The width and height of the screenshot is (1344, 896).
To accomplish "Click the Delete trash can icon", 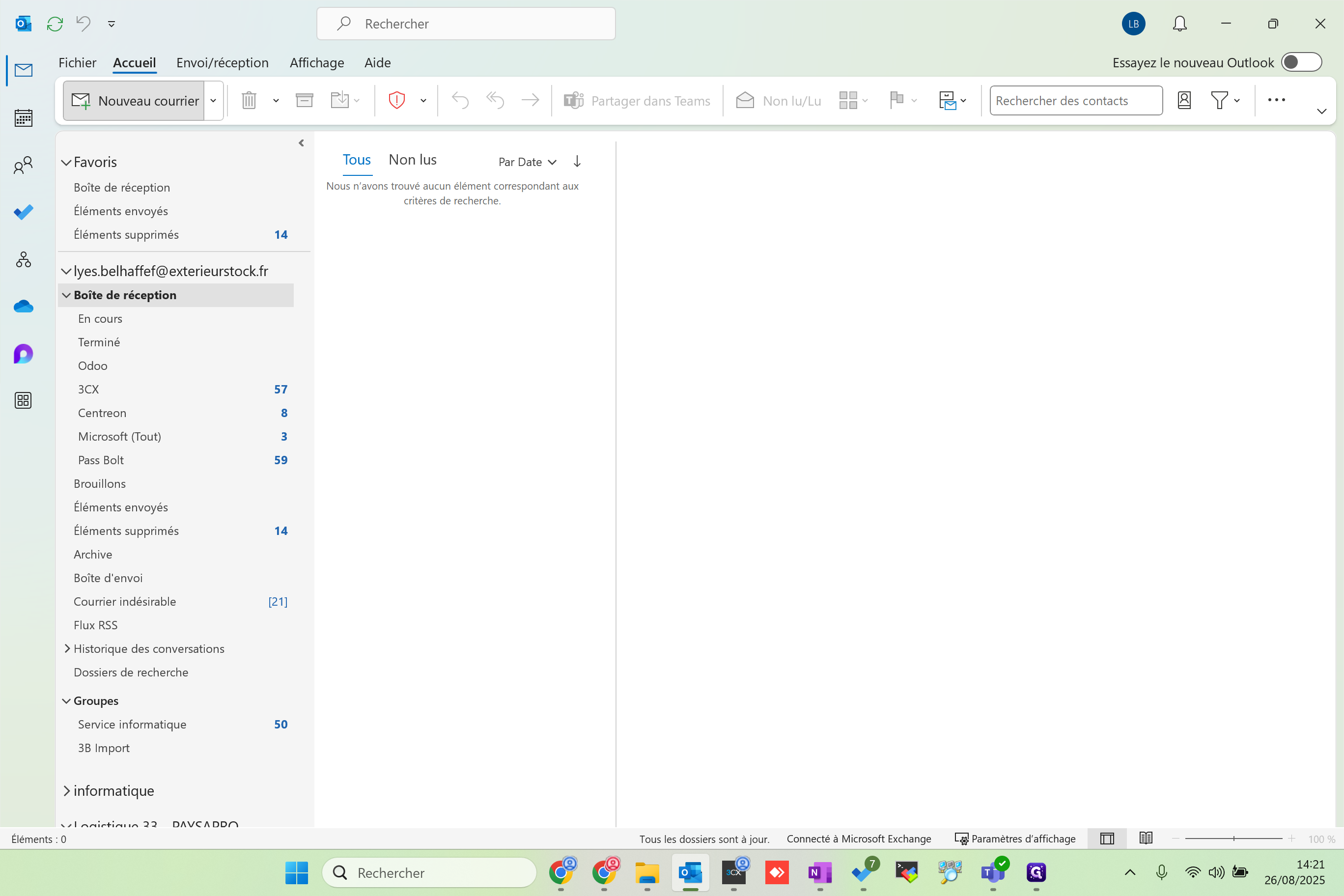I will click(249, 101).
